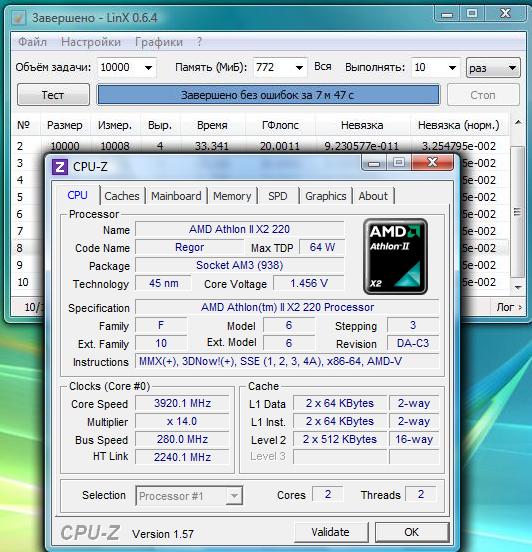
Task: Click the 280.0 MHz bus speed value
Action: [x=182, y=439]
